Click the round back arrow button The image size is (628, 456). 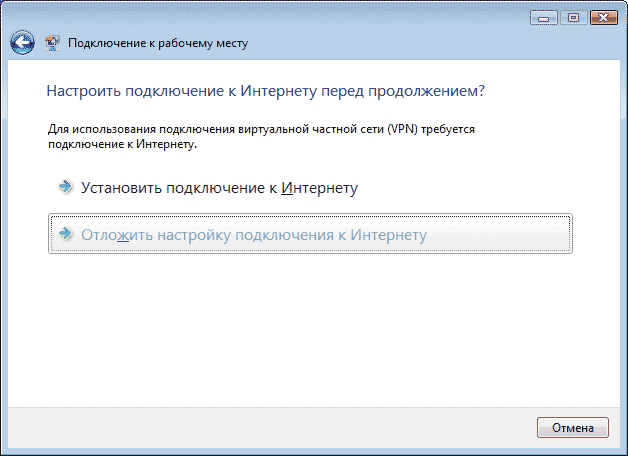click(x=22, y=43)
